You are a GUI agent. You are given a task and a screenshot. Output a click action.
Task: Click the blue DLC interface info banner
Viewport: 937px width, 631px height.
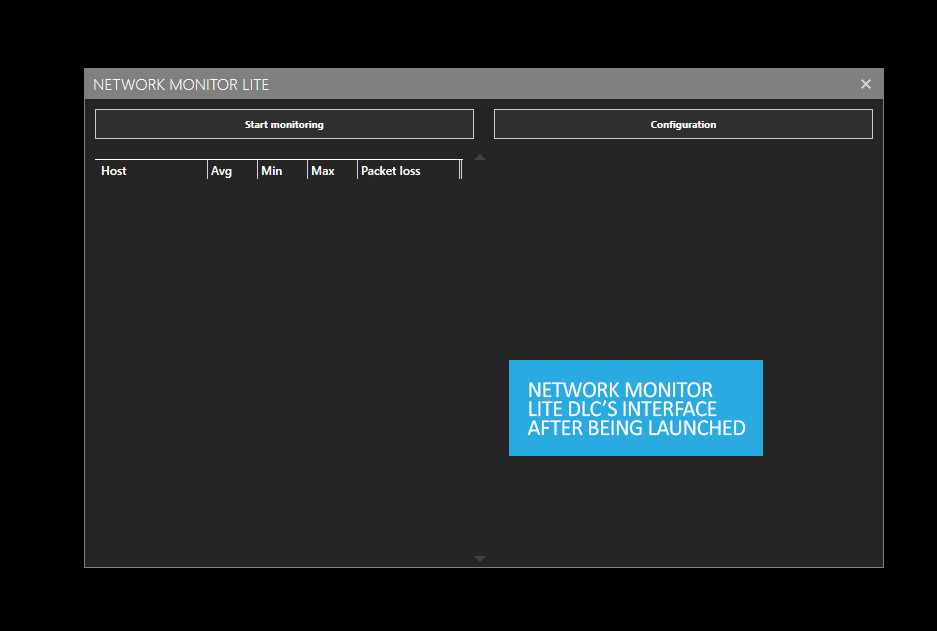pyautogui.click(x=636, y=408)
